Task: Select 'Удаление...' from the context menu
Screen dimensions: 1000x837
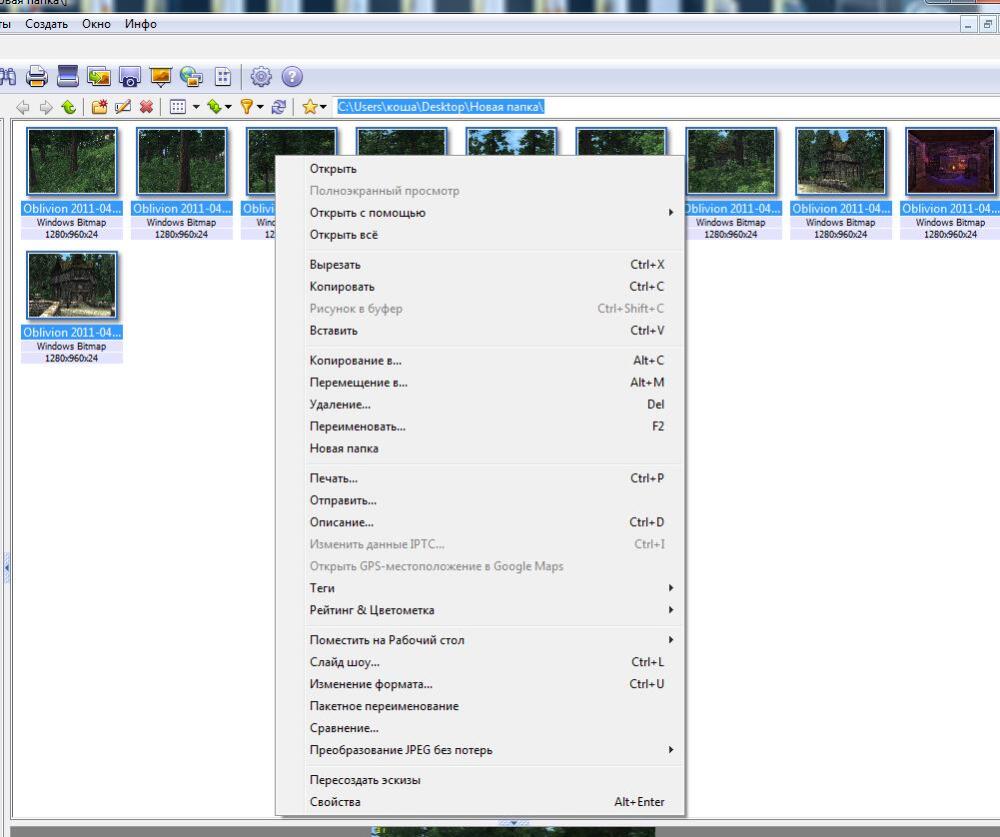Action: pyautogui.click(x=480, y=404)
